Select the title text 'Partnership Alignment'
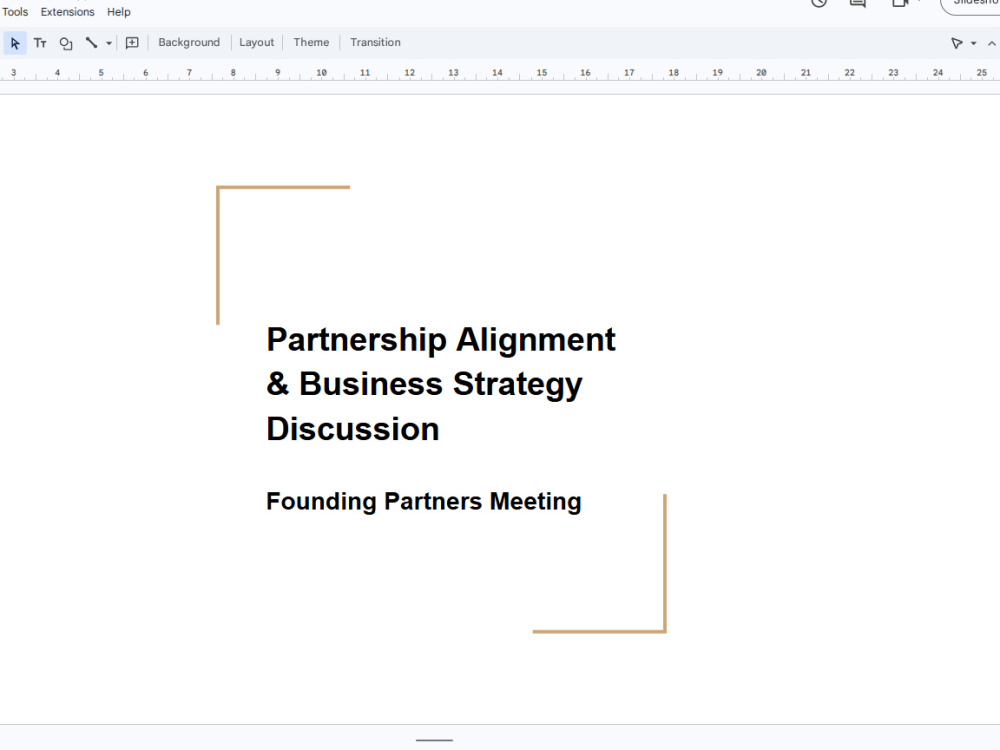Image resolution: width=1000 pixels, height=750 pixels. click(x=441, y=339)
